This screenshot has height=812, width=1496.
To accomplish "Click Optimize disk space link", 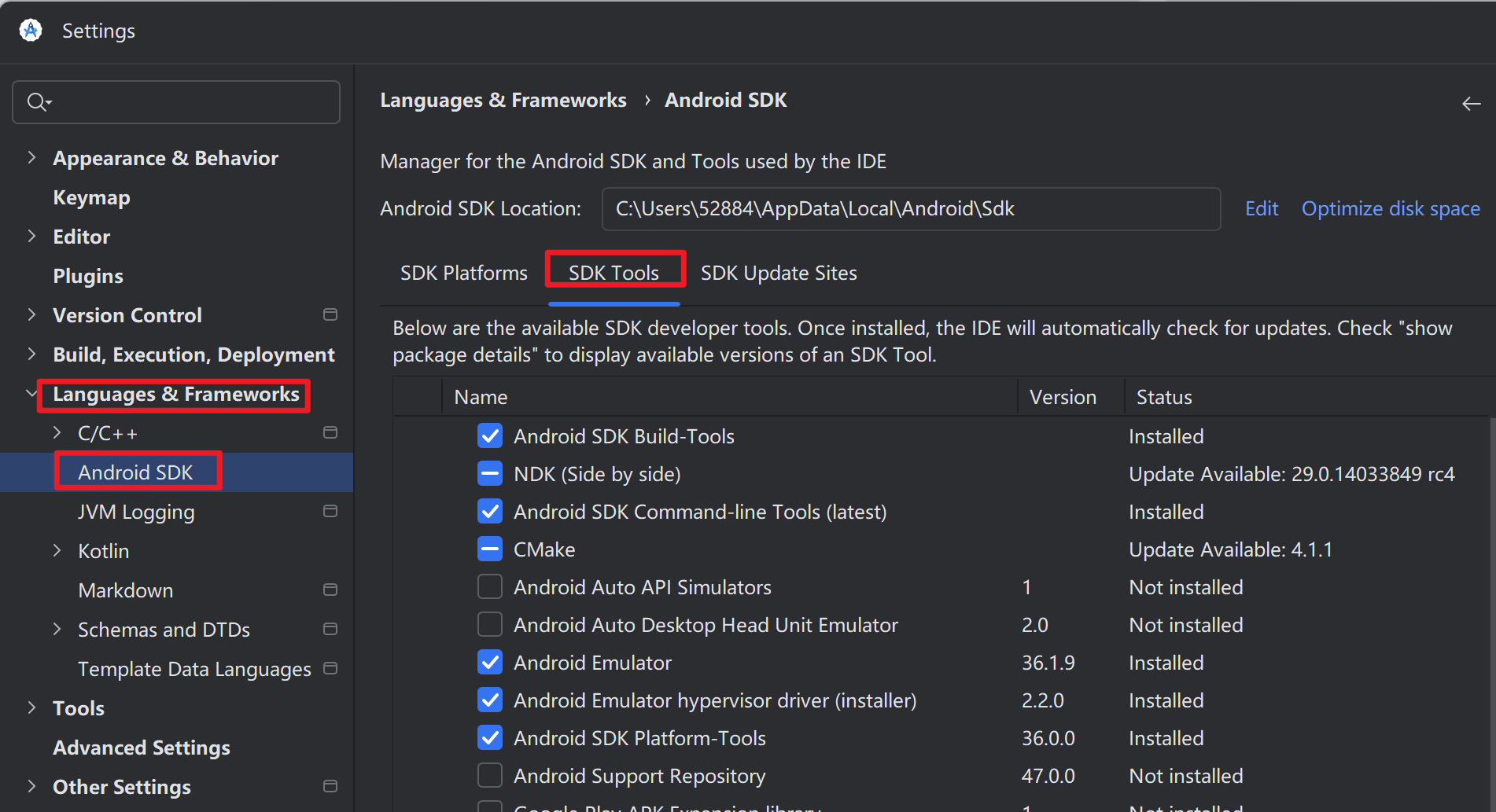I will tap(1390, 209).
